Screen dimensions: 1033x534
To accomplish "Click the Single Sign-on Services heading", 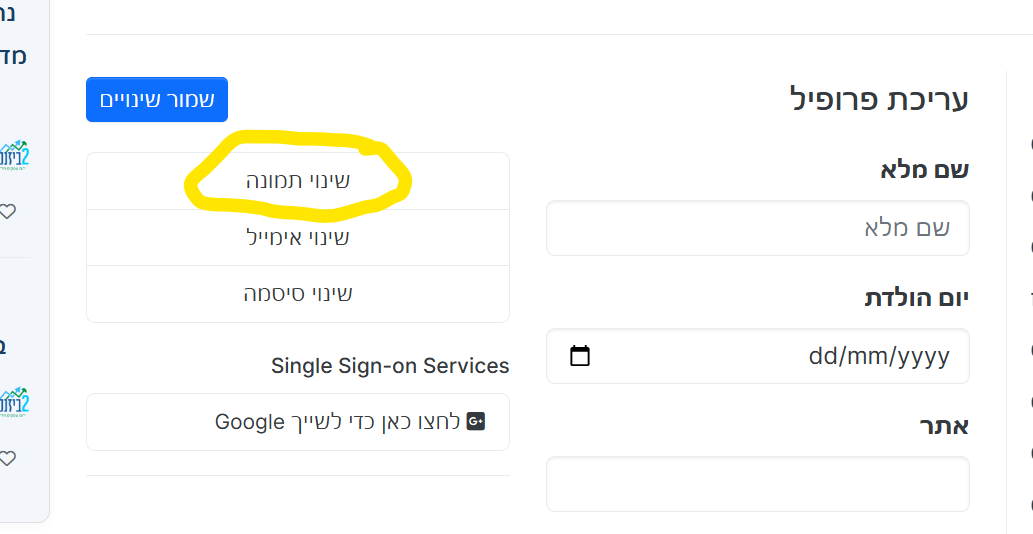I will point(390,365).
